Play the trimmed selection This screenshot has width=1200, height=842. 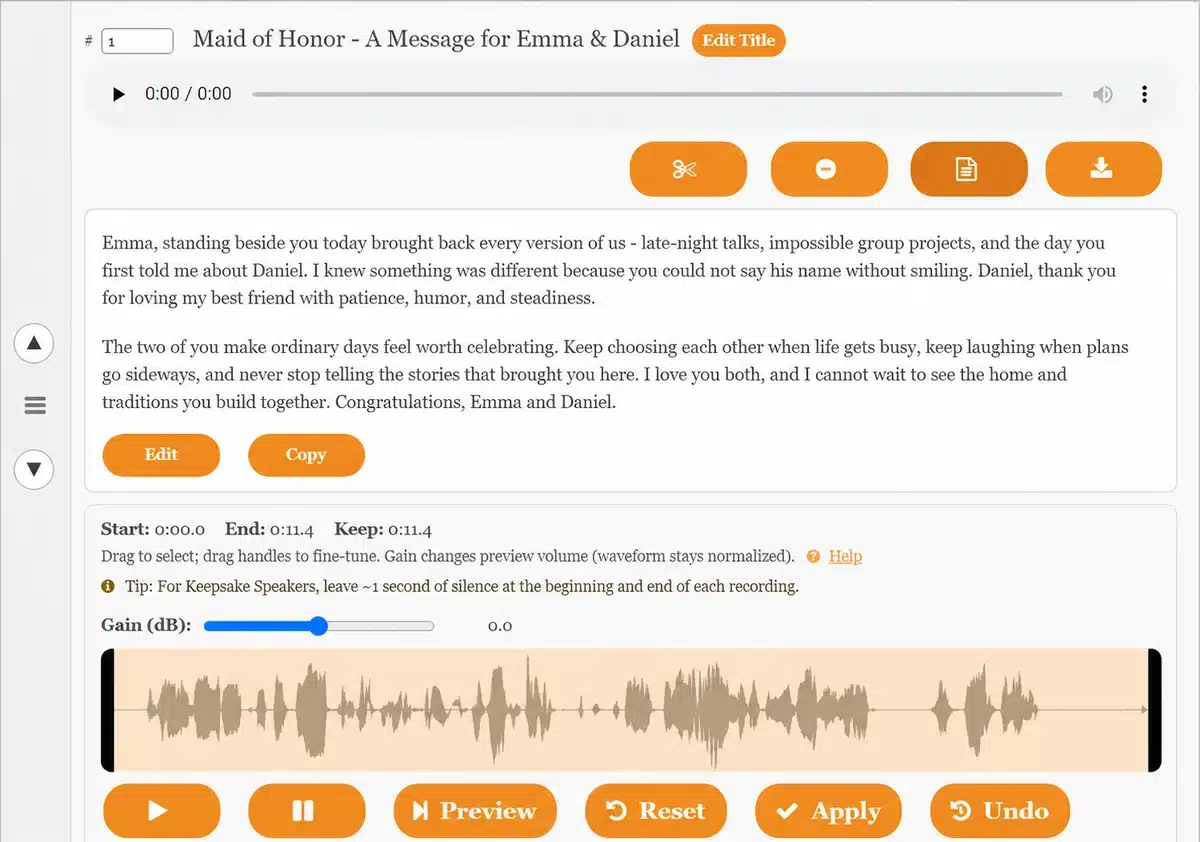tap(161, 811)
